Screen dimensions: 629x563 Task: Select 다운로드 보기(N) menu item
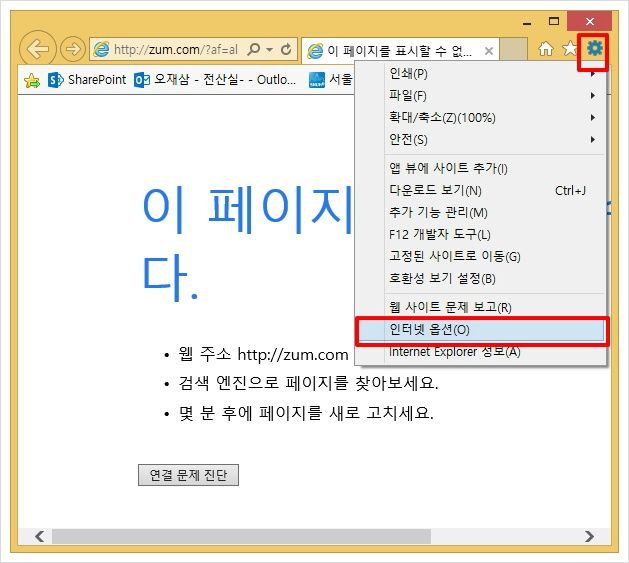click(x=480, y=190)
